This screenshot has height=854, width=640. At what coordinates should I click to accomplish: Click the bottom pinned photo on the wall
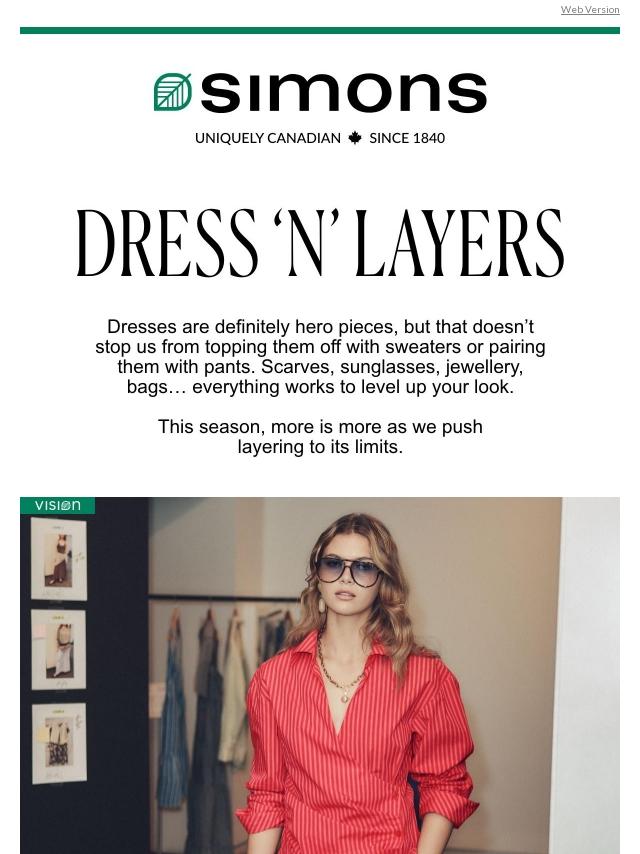(59, 743)
